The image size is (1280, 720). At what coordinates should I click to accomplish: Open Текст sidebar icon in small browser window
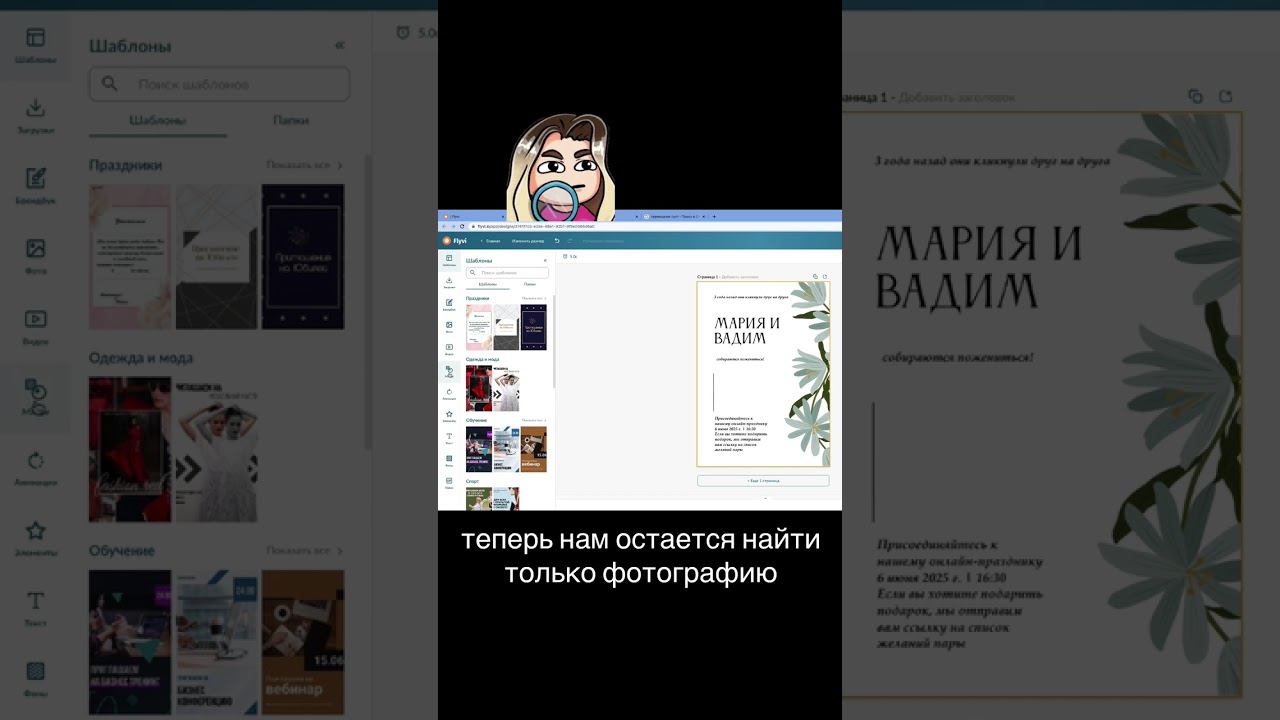[449, 438]
